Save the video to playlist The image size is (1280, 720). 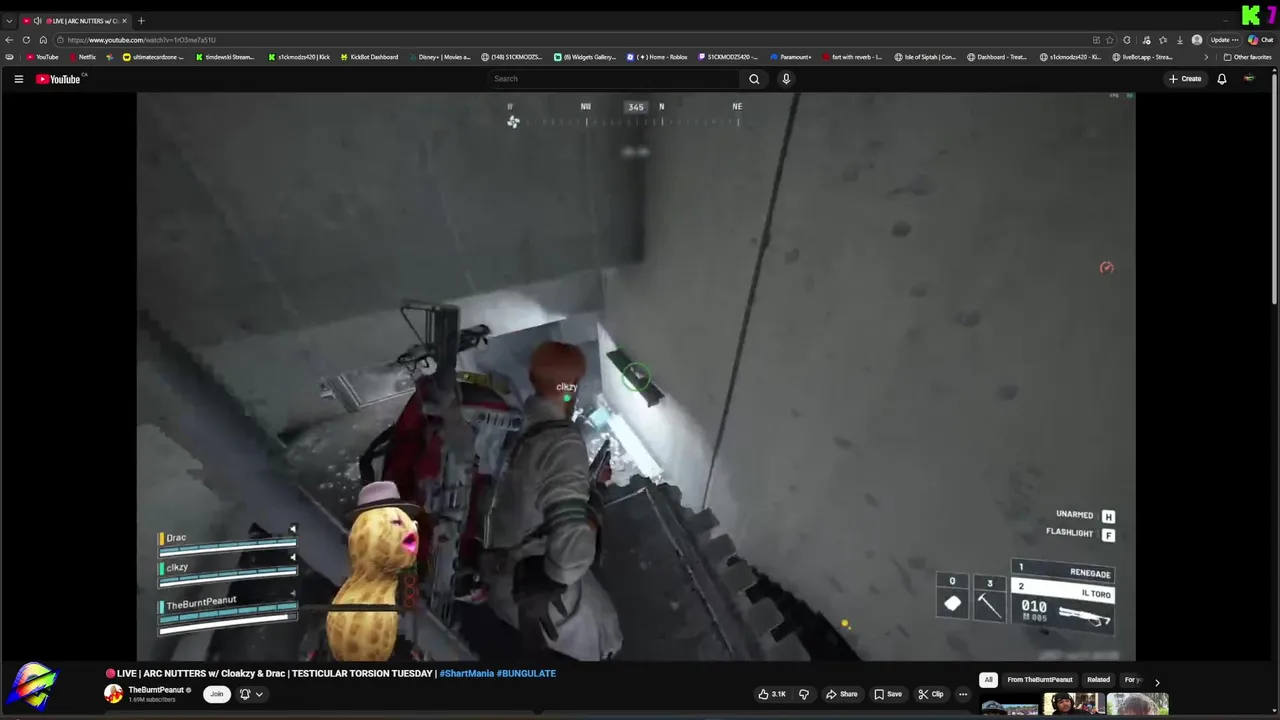pyautogui.click(x=888, y=694)
